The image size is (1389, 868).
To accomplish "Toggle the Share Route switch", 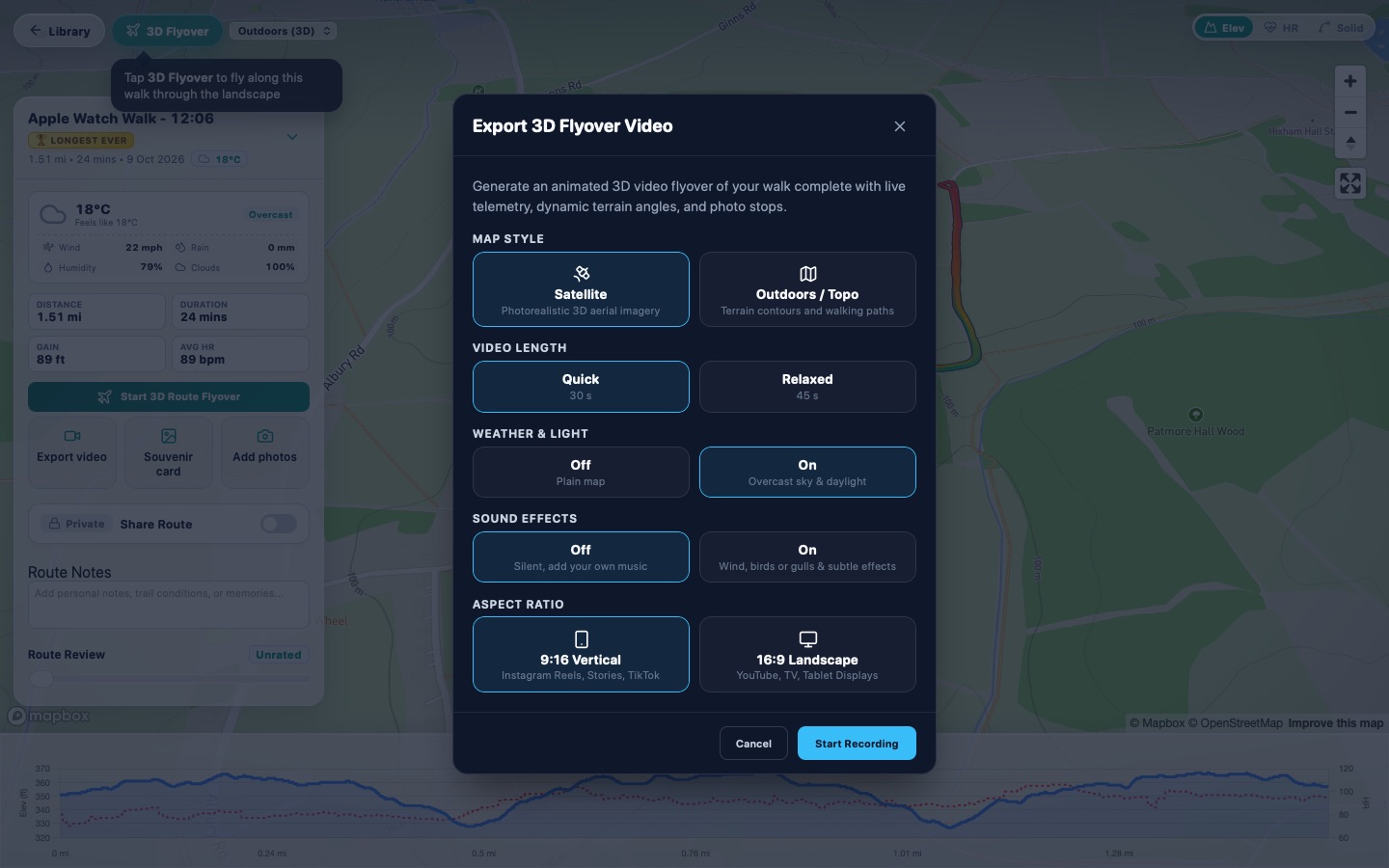I will [279, 524].
